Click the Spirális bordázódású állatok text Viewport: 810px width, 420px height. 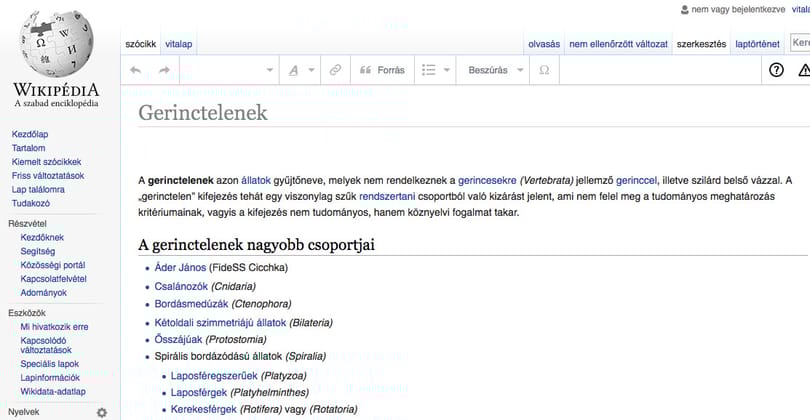coord(218,356)
